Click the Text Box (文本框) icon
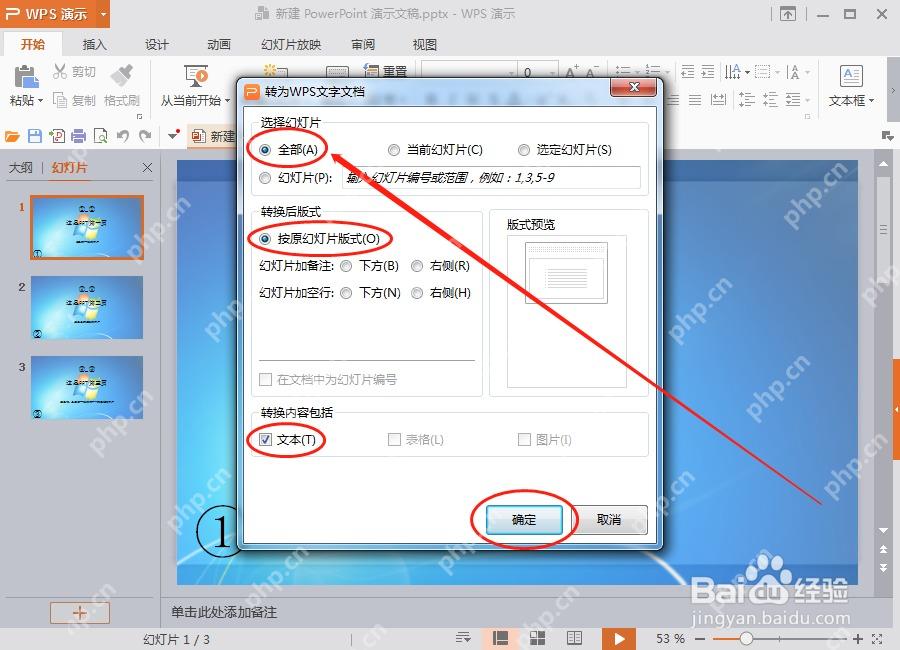This screenshot has width=900, height=650. [851, 76]
